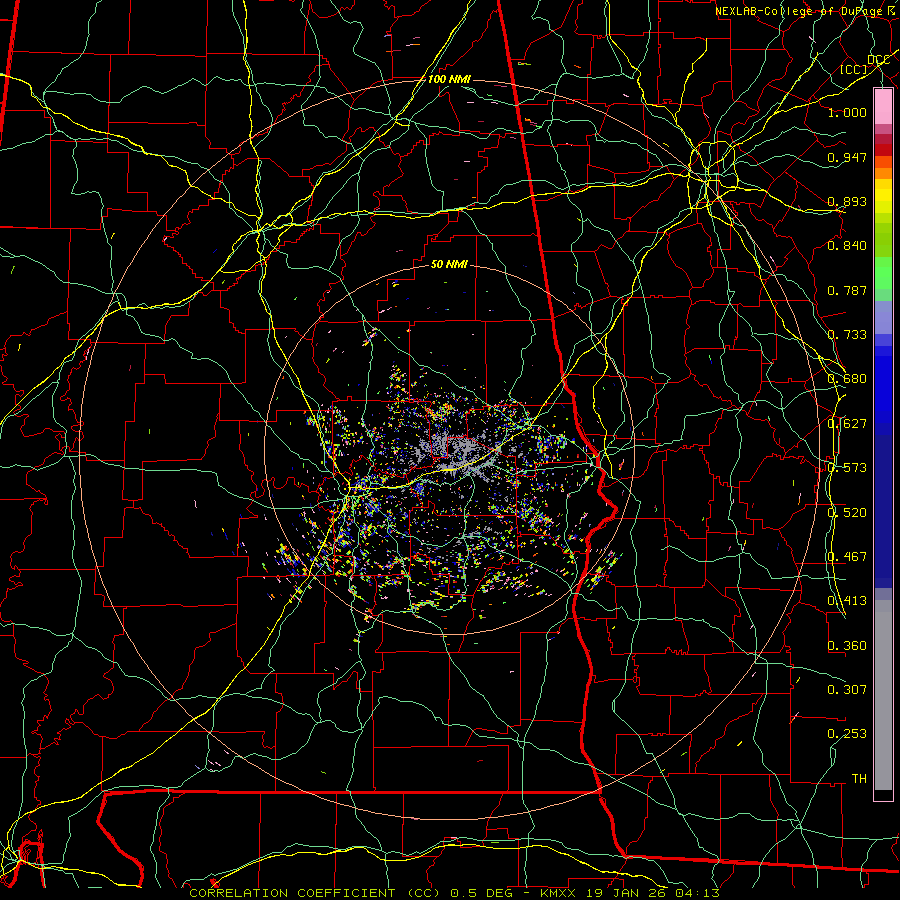Click the 1.000 legend value
900x900 pixels.
pyautogui.click(x=847, y=112)
